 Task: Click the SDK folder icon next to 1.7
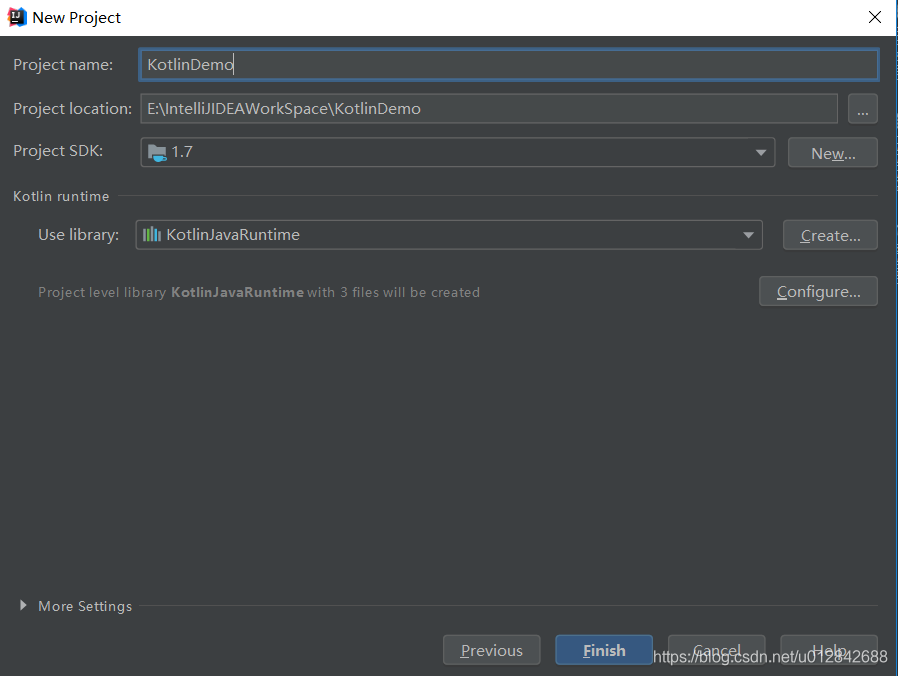[x=157, y=152]
